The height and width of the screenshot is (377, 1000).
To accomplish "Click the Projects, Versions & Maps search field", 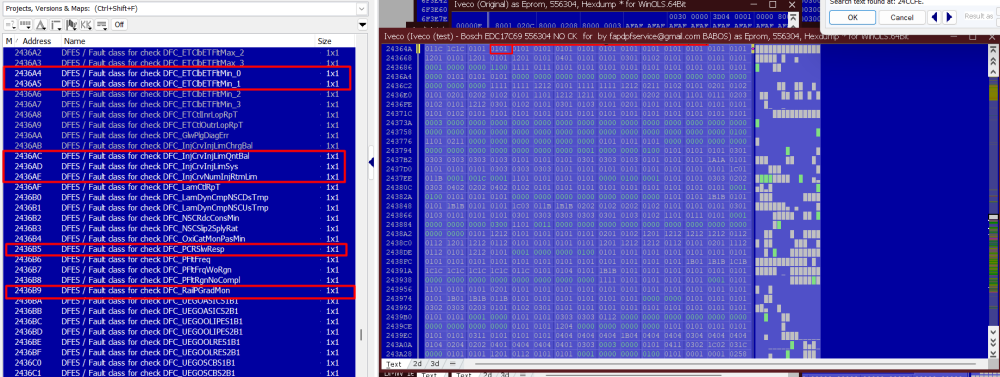I will (x=180, y=9).
